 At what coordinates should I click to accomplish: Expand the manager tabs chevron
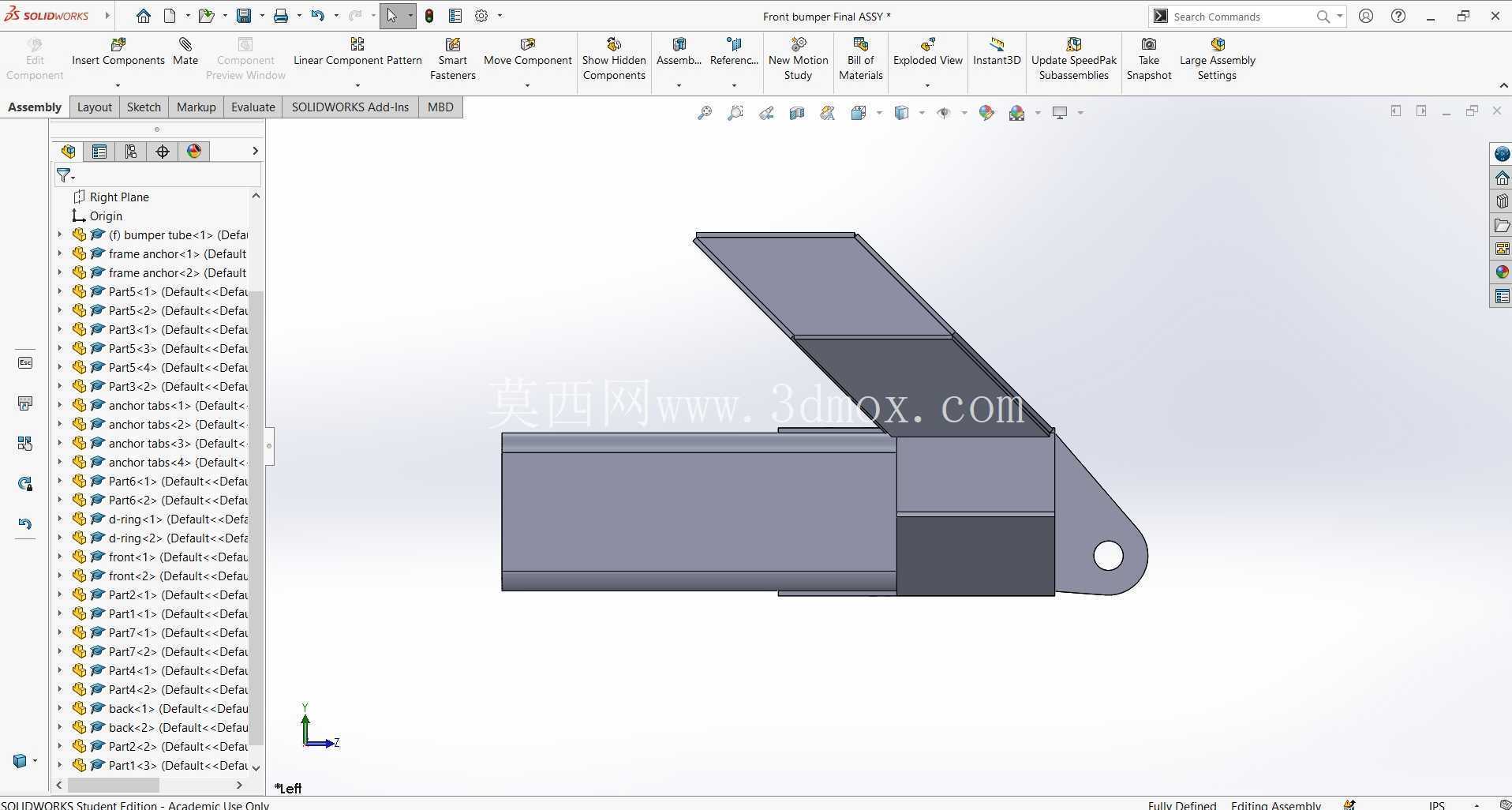click(255, 151)
